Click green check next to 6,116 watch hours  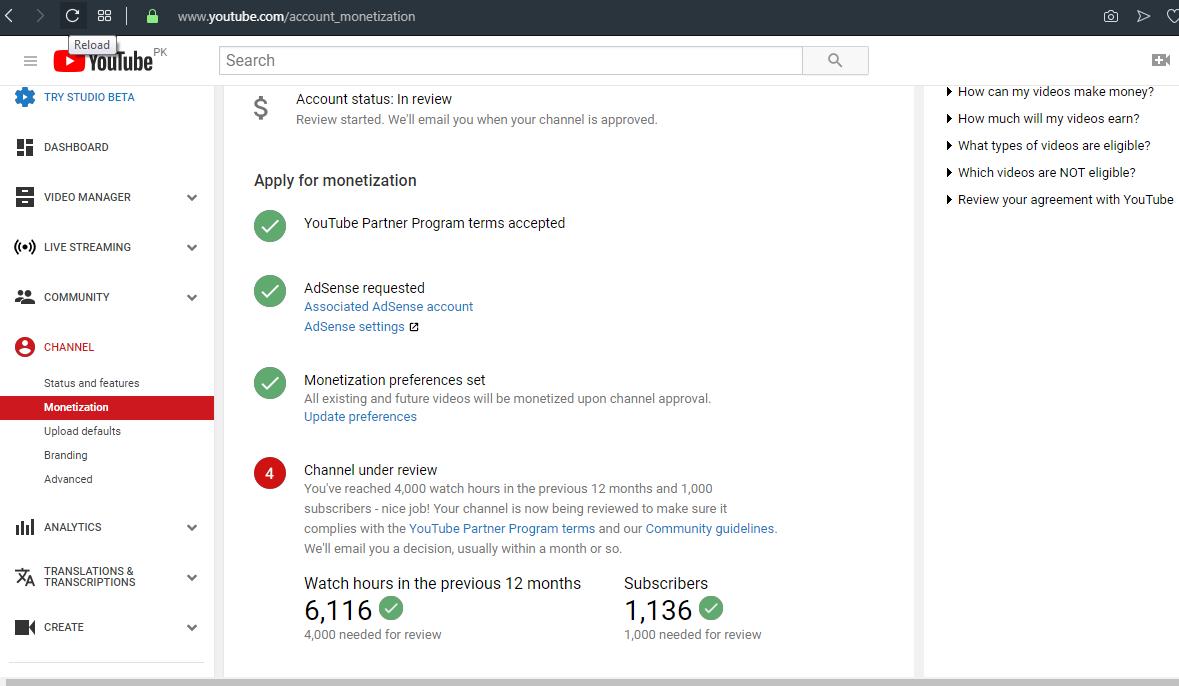pyautogui.click(x=391, y=608)
